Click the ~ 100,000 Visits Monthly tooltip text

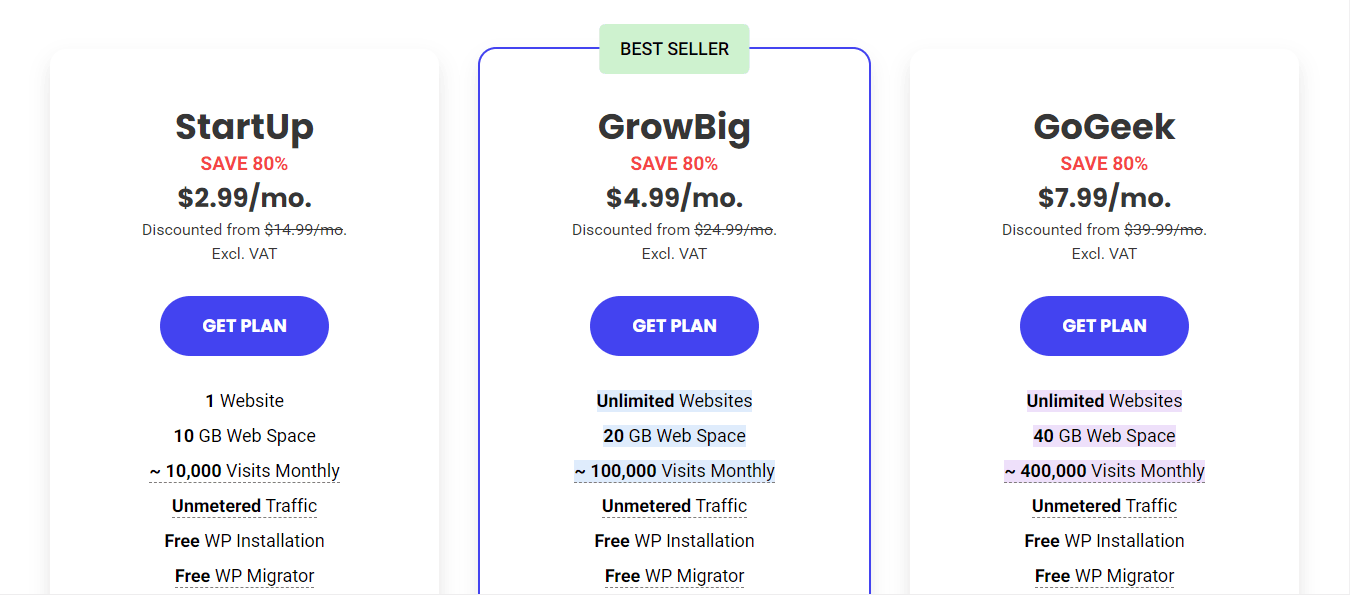[x=674, y=471]
